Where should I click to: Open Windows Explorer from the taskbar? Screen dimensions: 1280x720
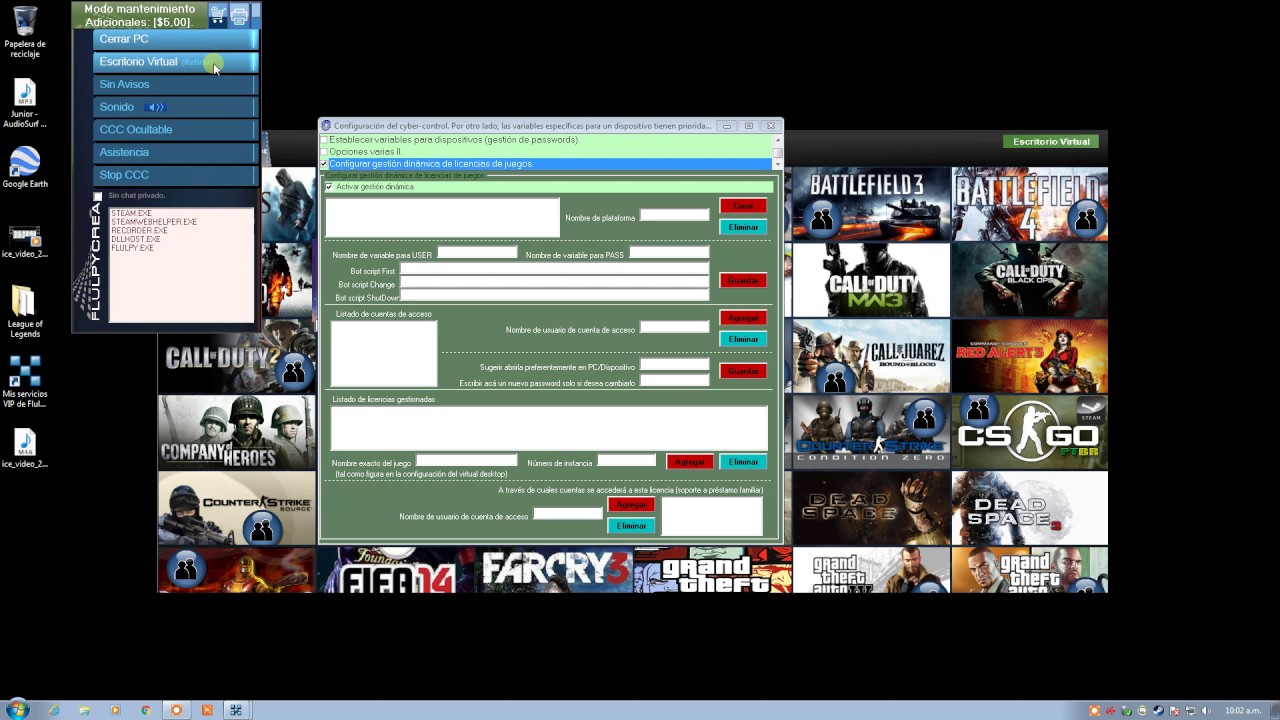pyautogui.click(x=85, y=710)
